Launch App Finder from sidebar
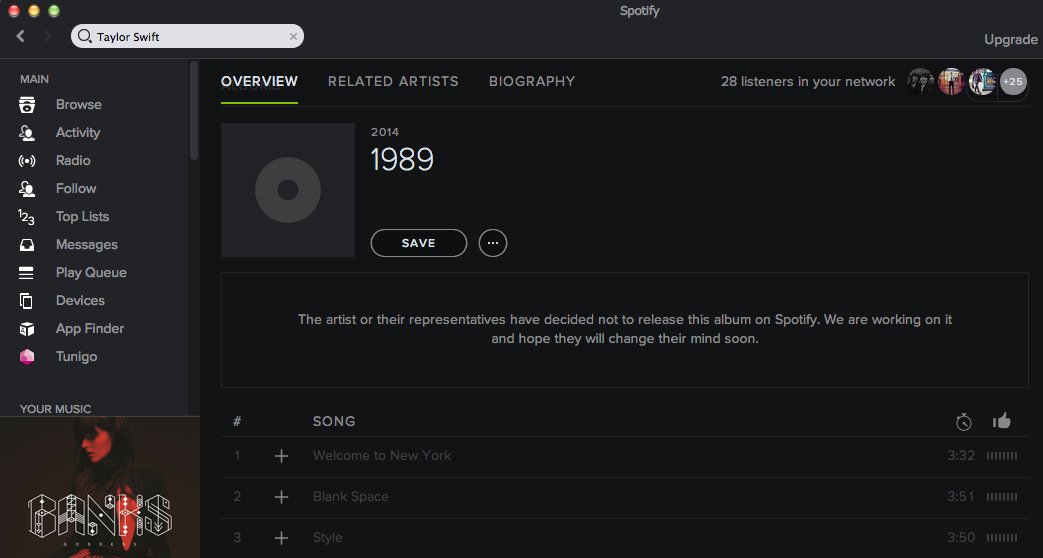The image size is (1043, 558). 27,329
